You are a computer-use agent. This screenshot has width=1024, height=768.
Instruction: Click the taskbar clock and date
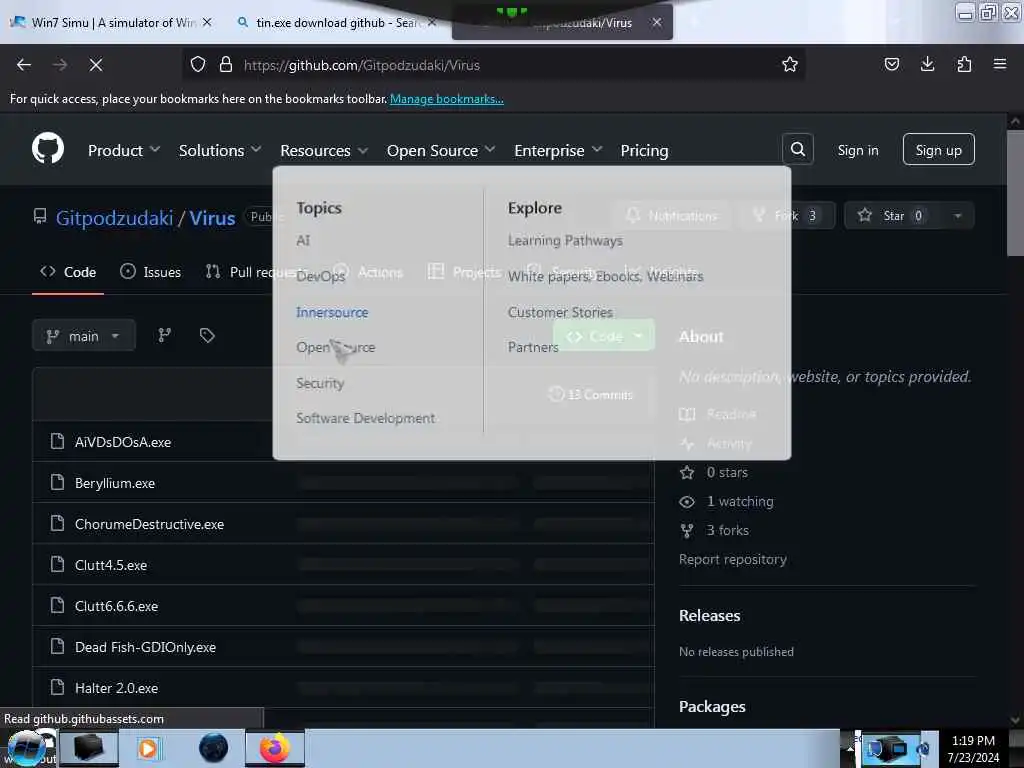(x=973, y=749)
